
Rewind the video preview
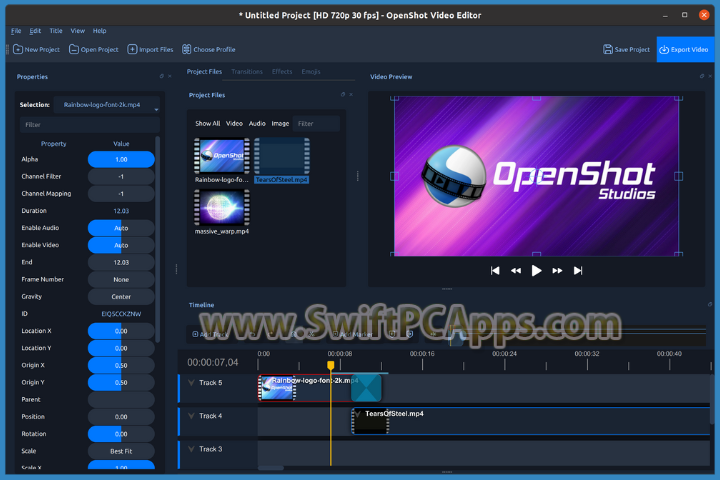tap(516, 271)
